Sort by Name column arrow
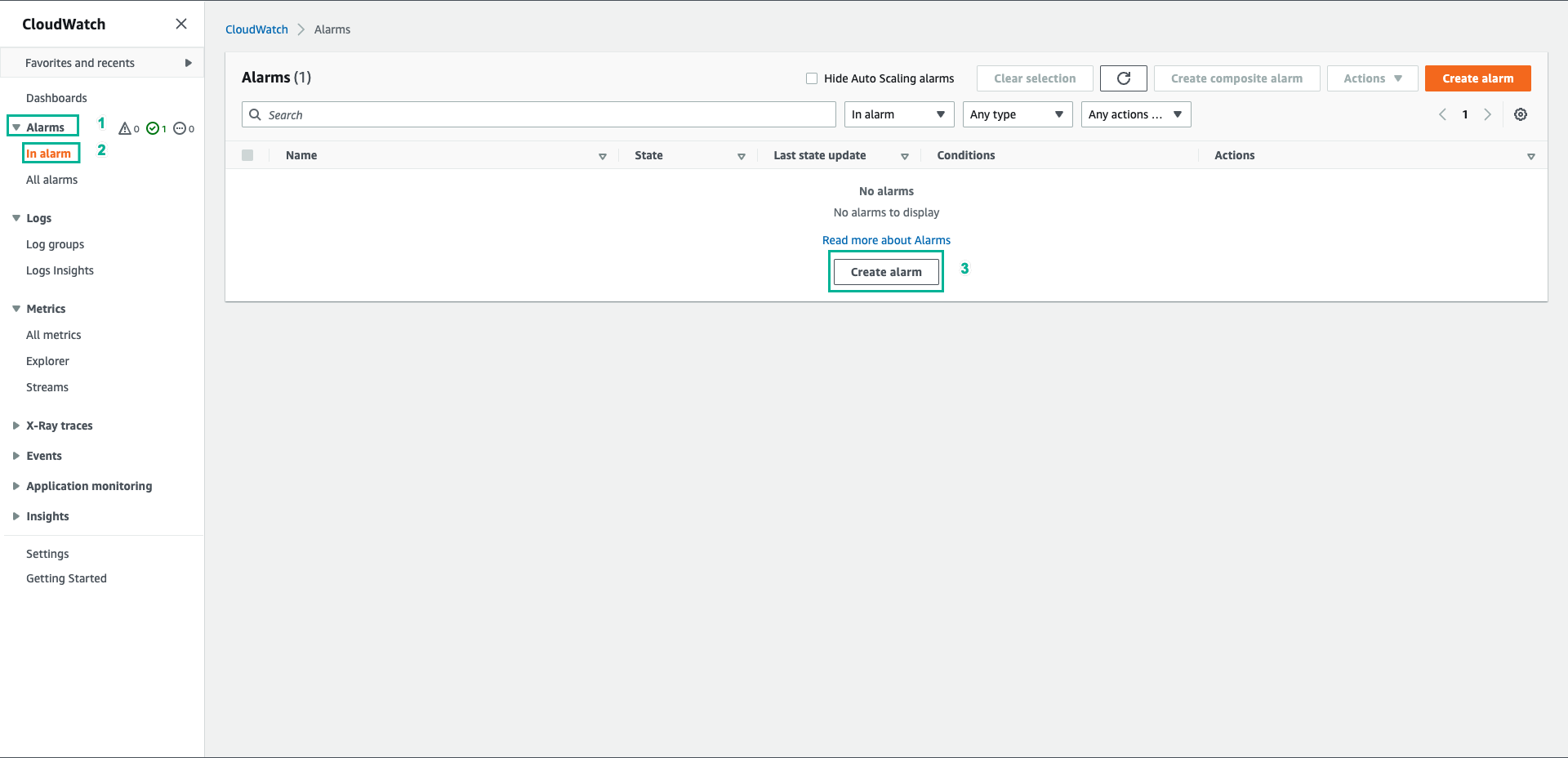 (603, 156)
